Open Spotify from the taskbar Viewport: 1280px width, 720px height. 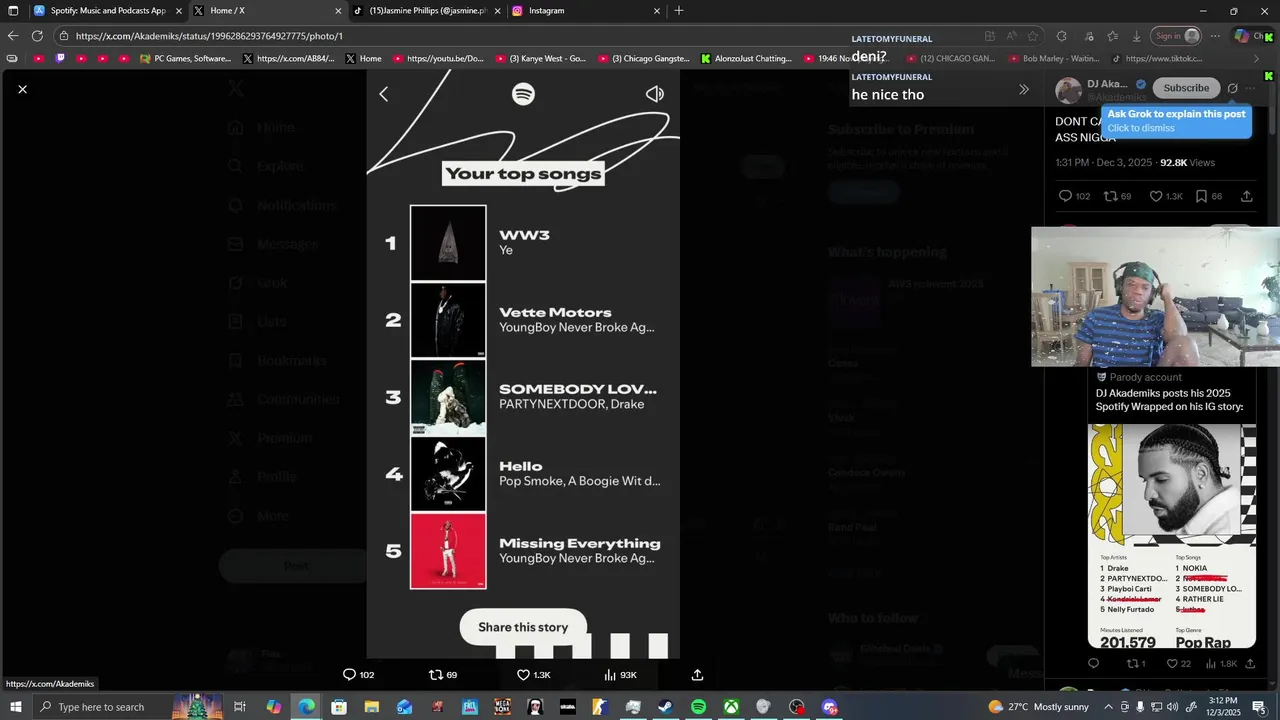tap(698, 707)
